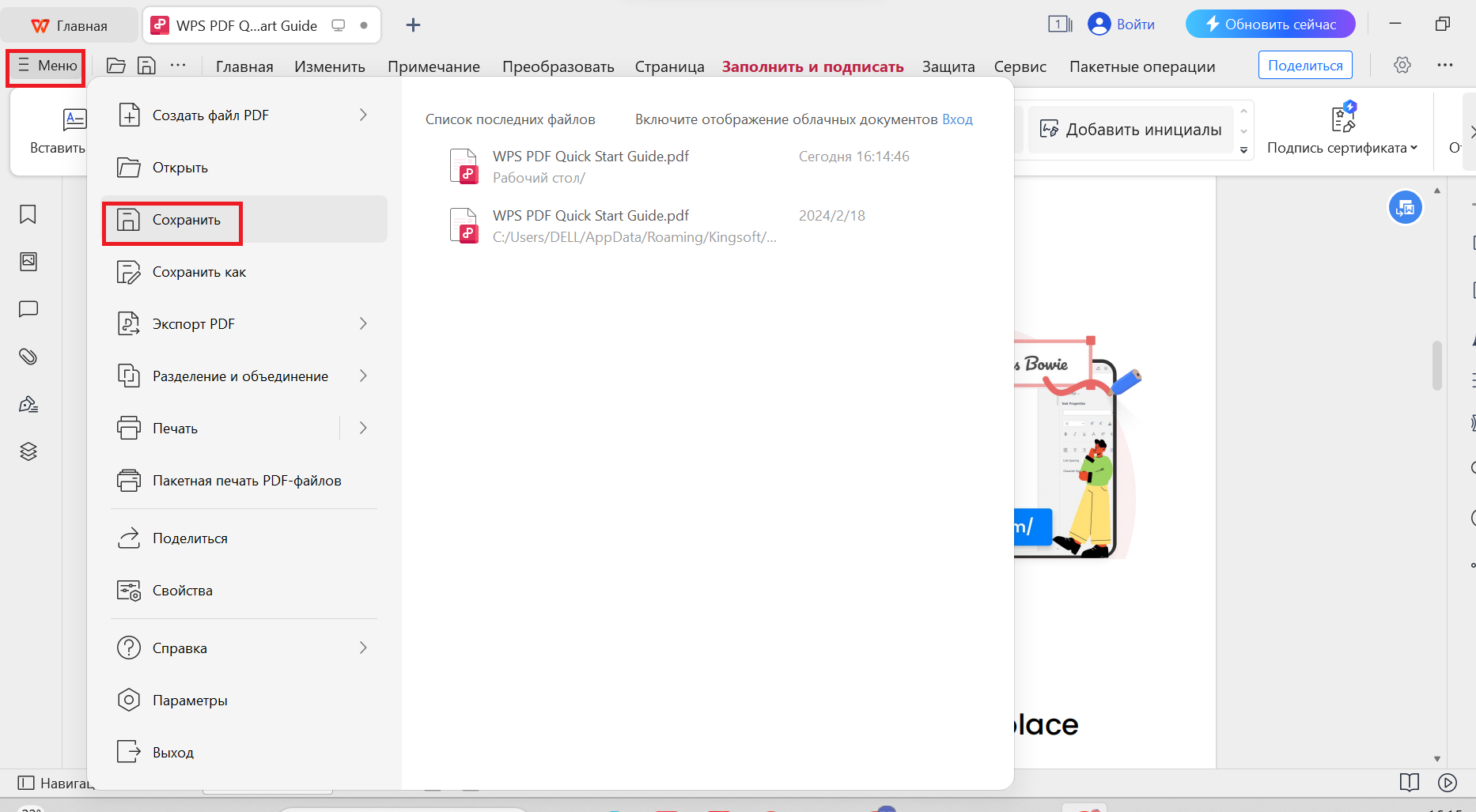Open the thumbnails sidebar panel icon
The image size is (1476, 812).
point(28,262)
